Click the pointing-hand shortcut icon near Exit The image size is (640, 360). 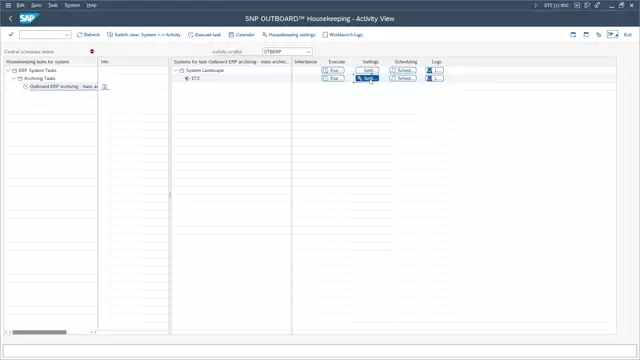(598, 35)
